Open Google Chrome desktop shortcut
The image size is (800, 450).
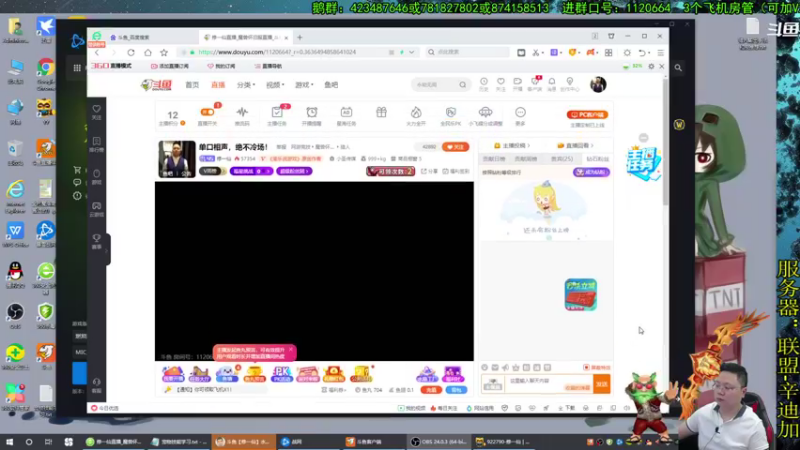45,72
